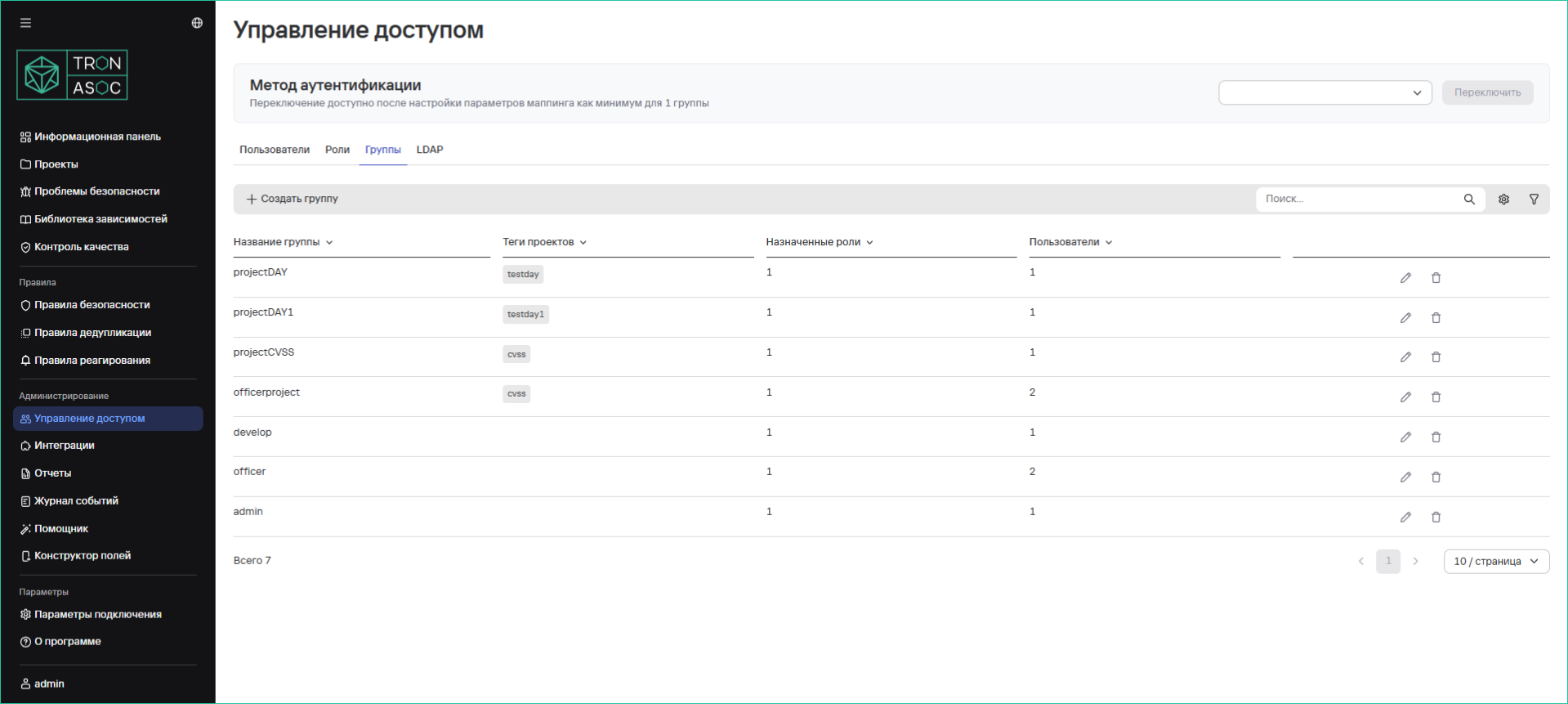Click the filter funnel icon
Viewport: 1568px width, 704px height.
[1534, 200]
